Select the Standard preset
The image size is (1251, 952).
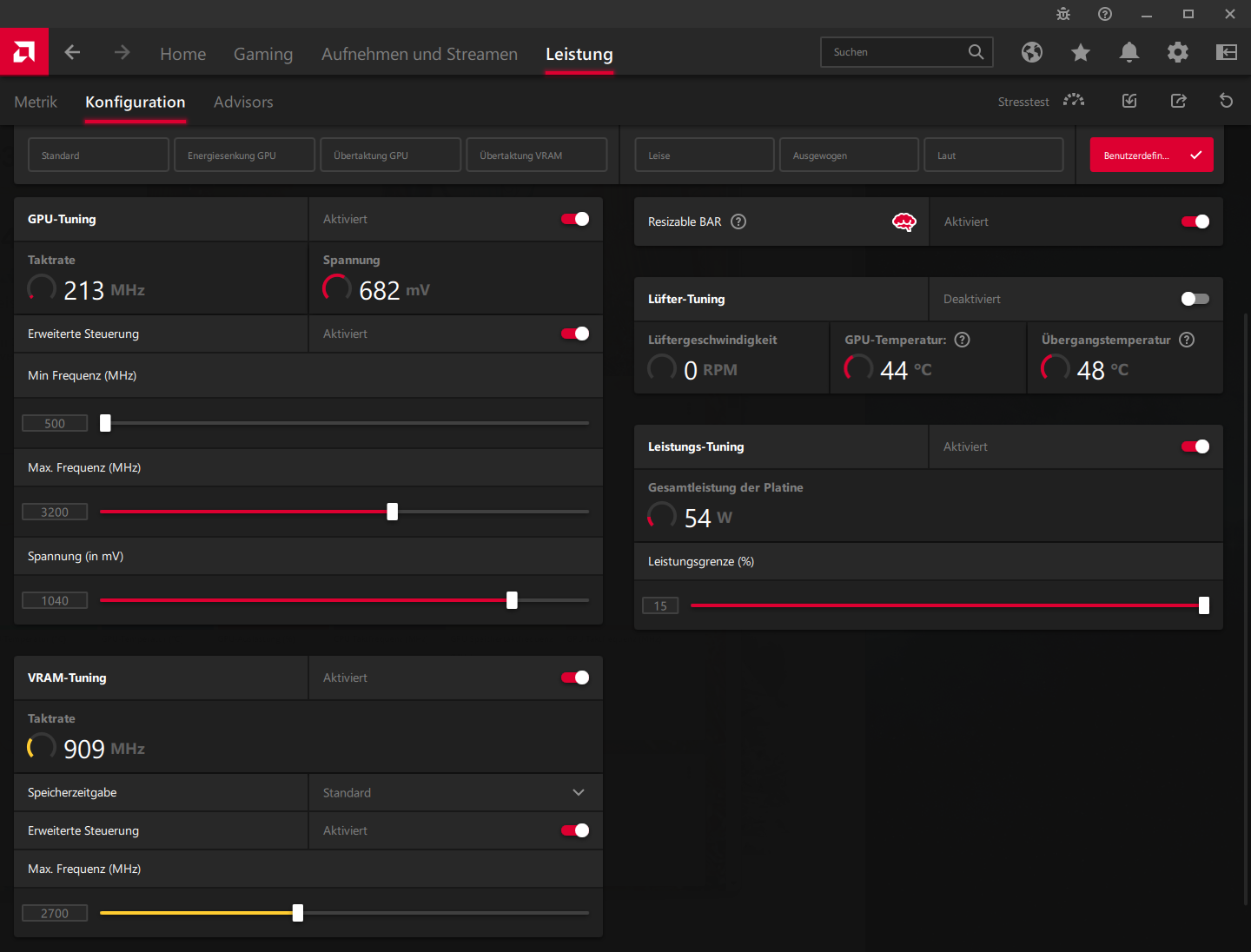pos(98,155)
